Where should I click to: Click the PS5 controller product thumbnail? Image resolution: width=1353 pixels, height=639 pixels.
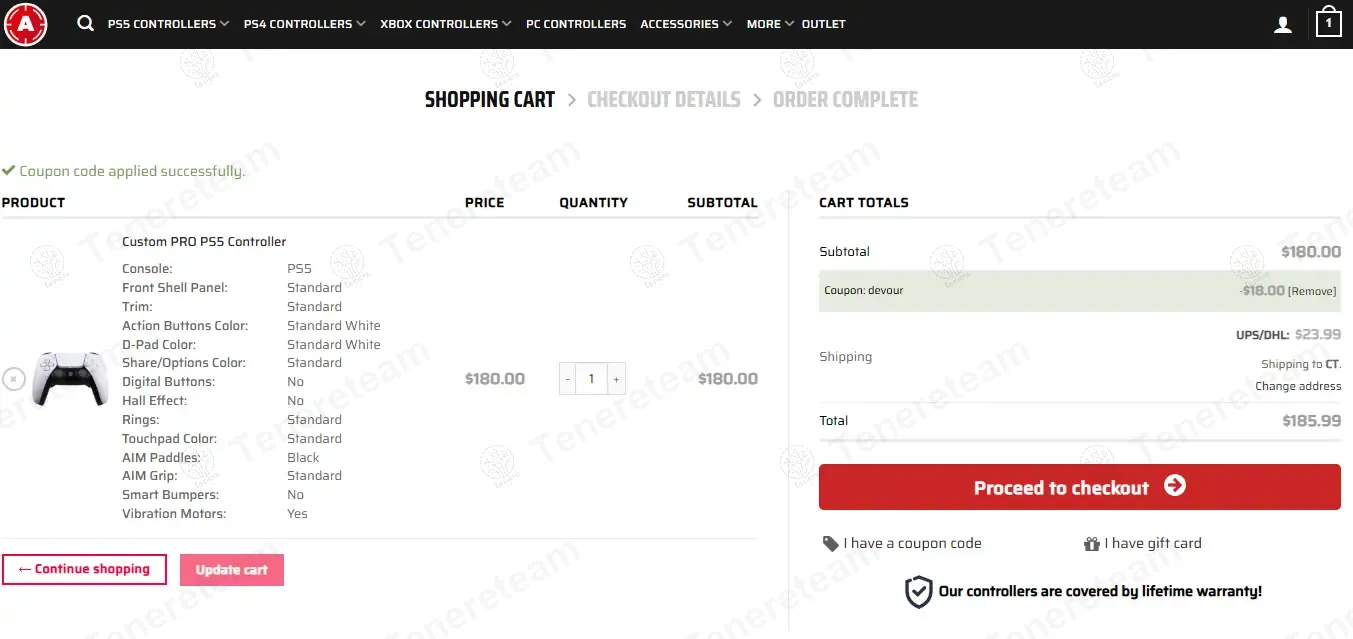(70, 379)
